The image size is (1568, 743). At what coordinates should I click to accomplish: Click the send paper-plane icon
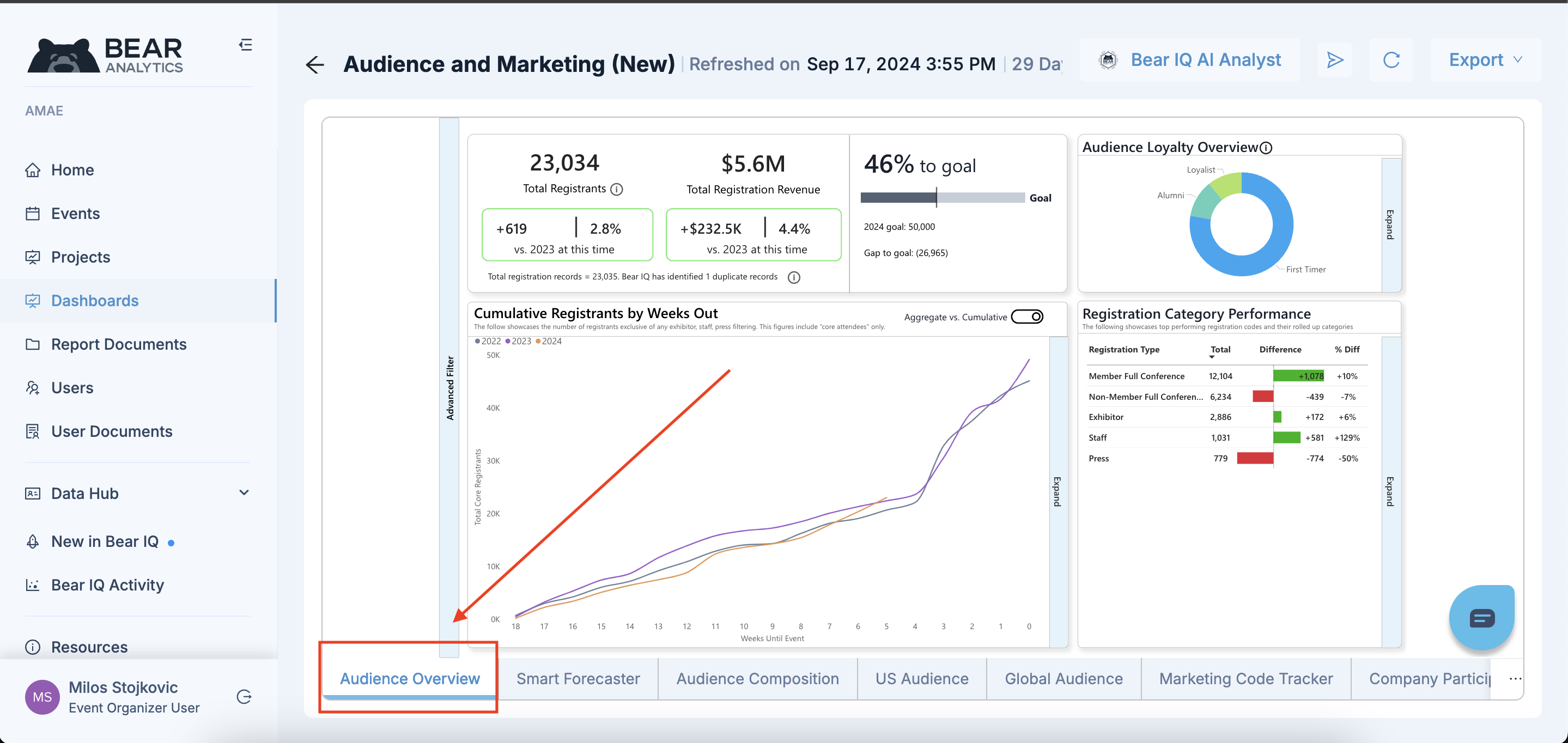(1334, 59)
